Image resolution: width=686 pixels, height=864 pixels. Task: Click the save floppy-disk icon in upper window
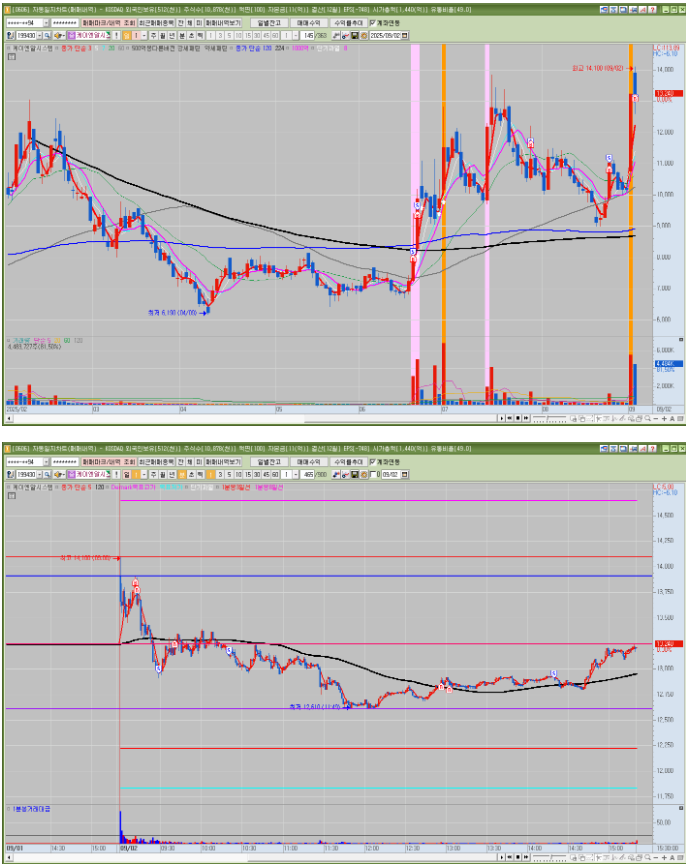point(354,35)
